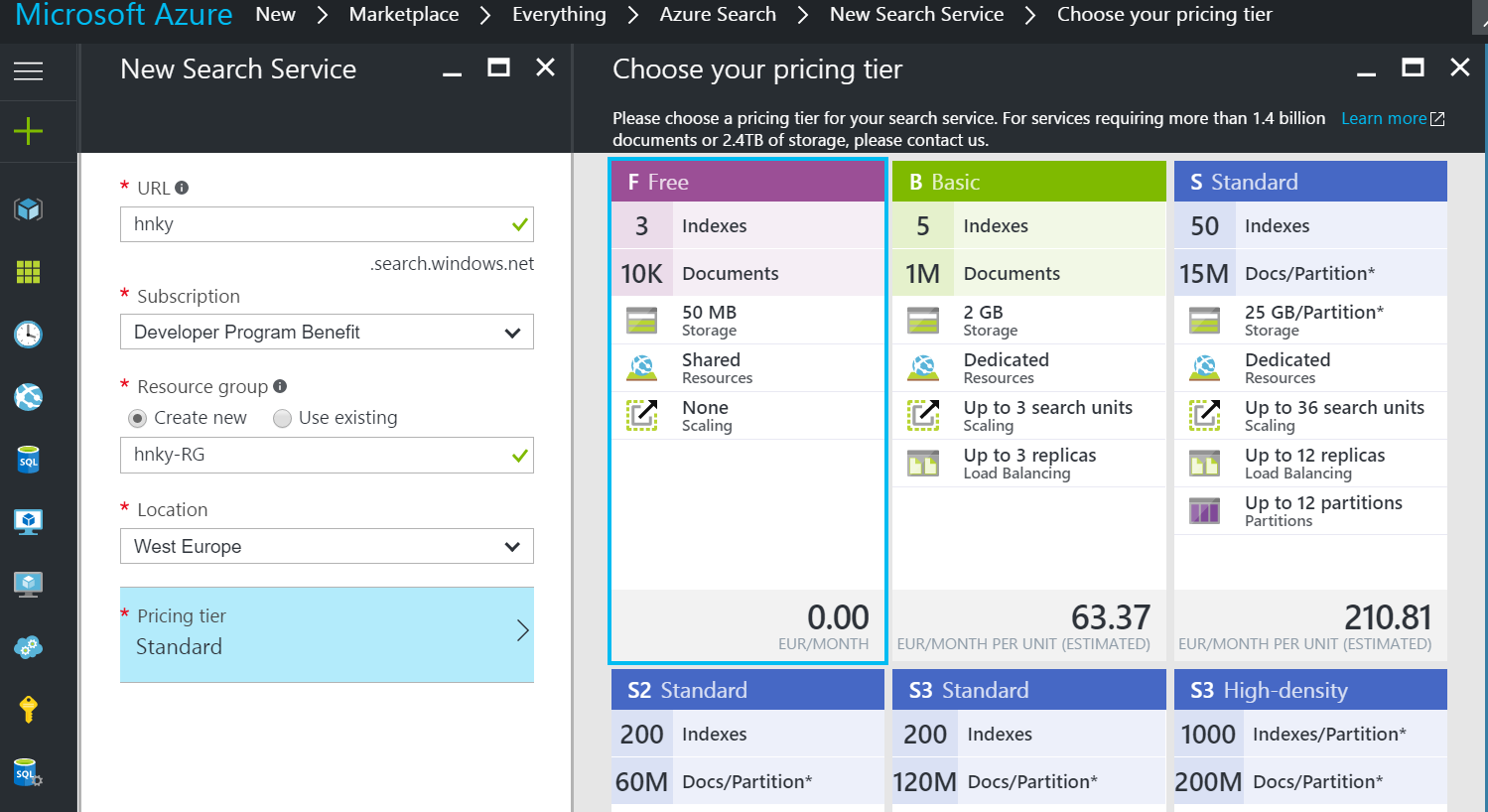Open the Learn more link
Image resolution: width=1488 pixels, height=812 pixels.
click(1384, 119)
